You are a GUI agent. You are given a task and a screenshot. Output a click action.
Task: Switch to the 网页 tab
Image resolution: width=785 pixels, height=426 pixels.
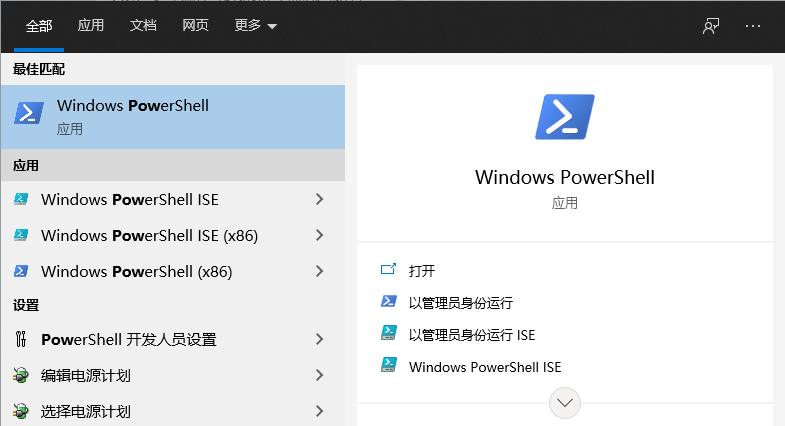click(195, 26)
